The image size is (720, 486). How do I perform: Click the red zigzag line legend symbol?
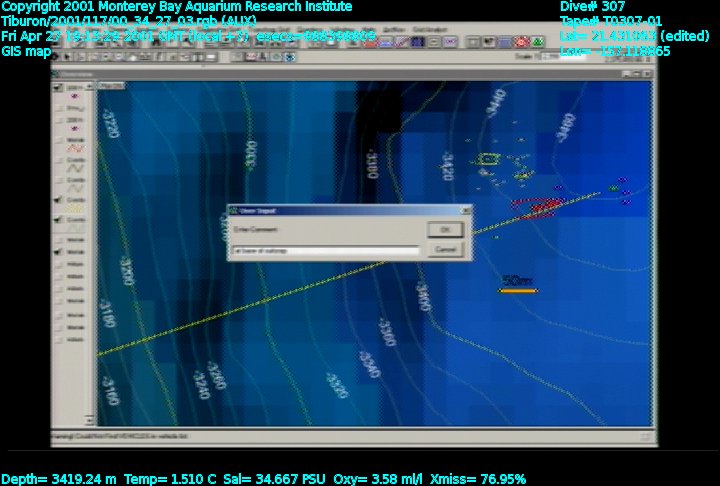click(76, 147)
